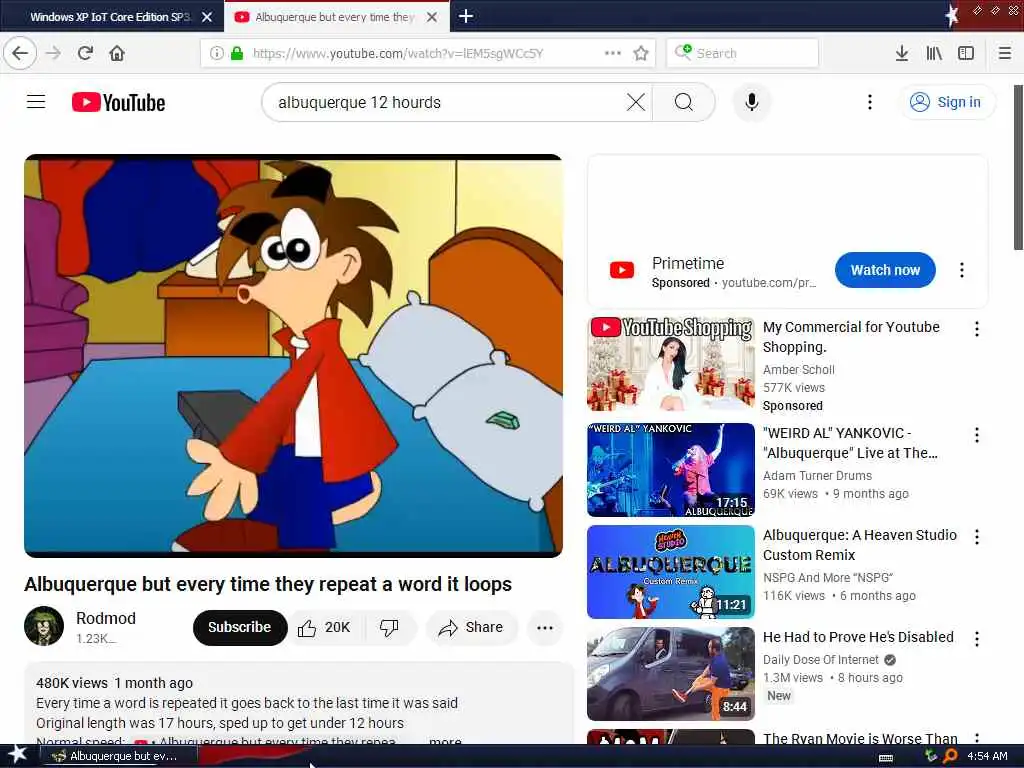Screen dimensions: 1024x768
Task: Open 'My Commercial for Youtube Shopping' title
Action: [x=851, y=337]
